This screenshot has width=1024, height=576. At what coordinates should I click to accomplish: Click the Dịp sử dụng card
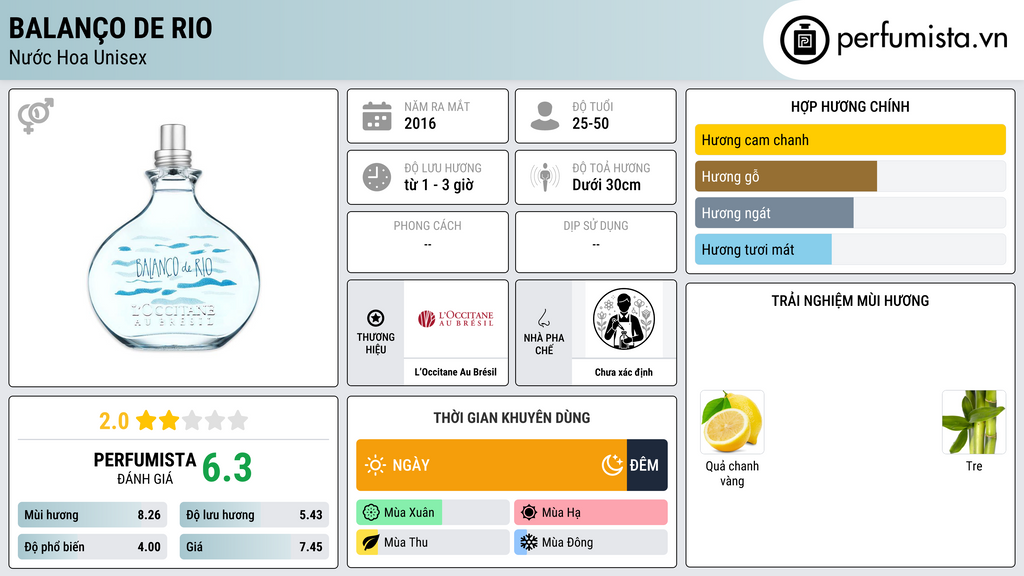point(596,242)
